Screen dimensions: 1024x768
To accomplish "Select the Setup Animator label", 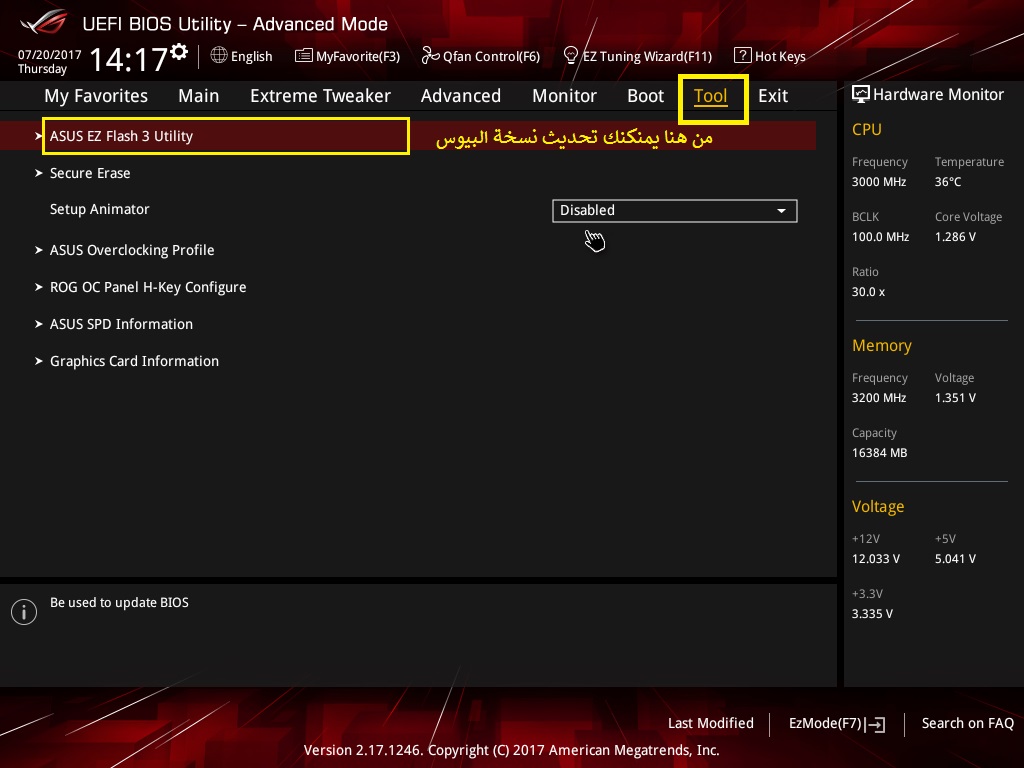I will click(99, 209).
